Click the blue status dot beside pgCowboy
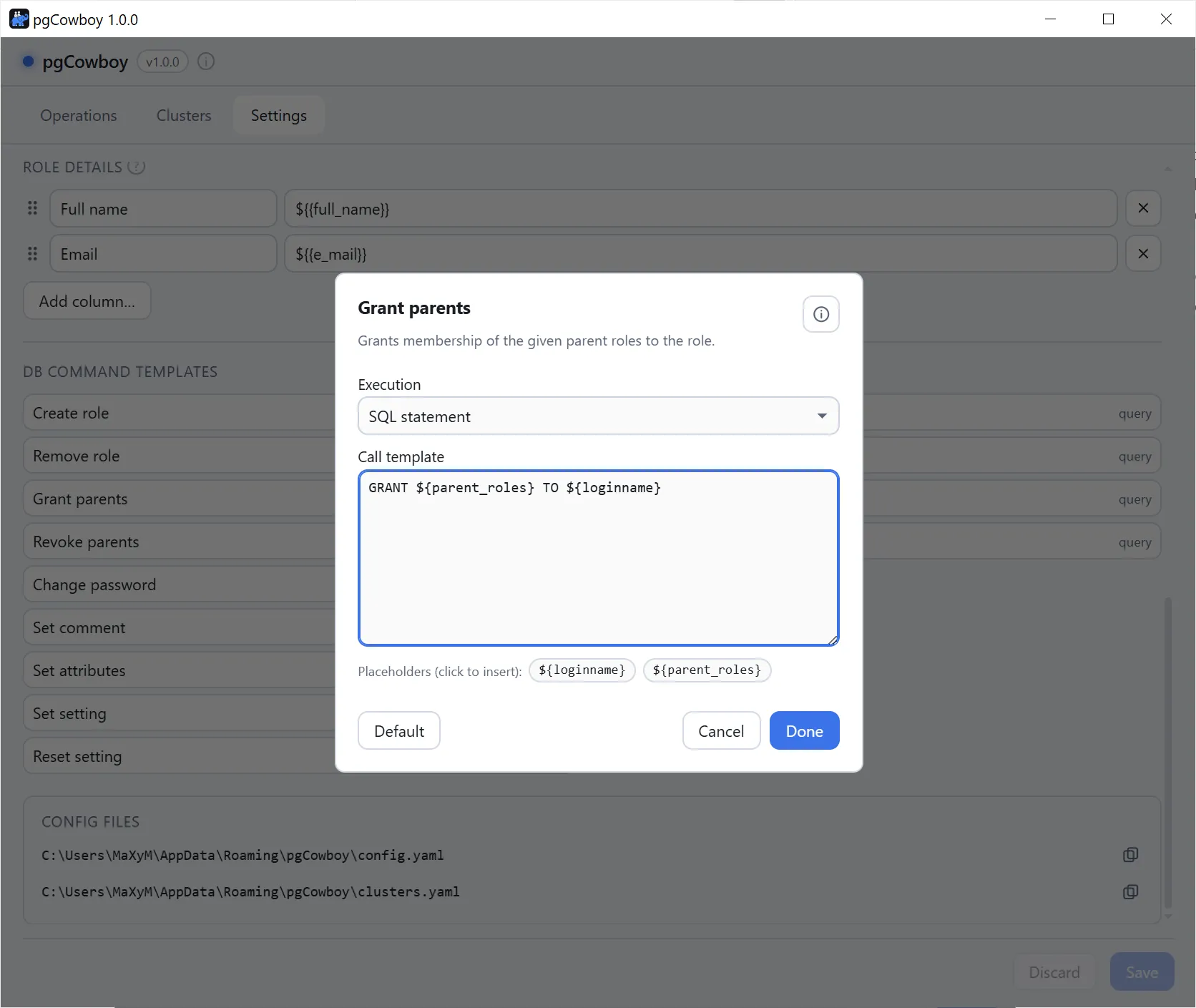The width and height of the screenshot is (1196, 1008). pos(29,62)
